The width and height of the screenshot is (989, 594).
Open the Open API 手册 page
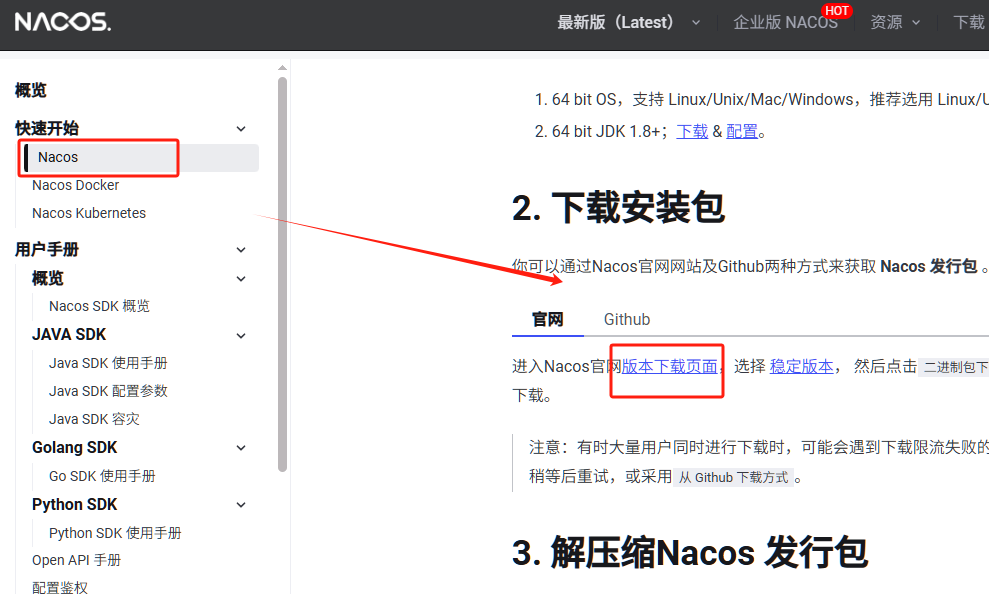[x=76, y=560]
